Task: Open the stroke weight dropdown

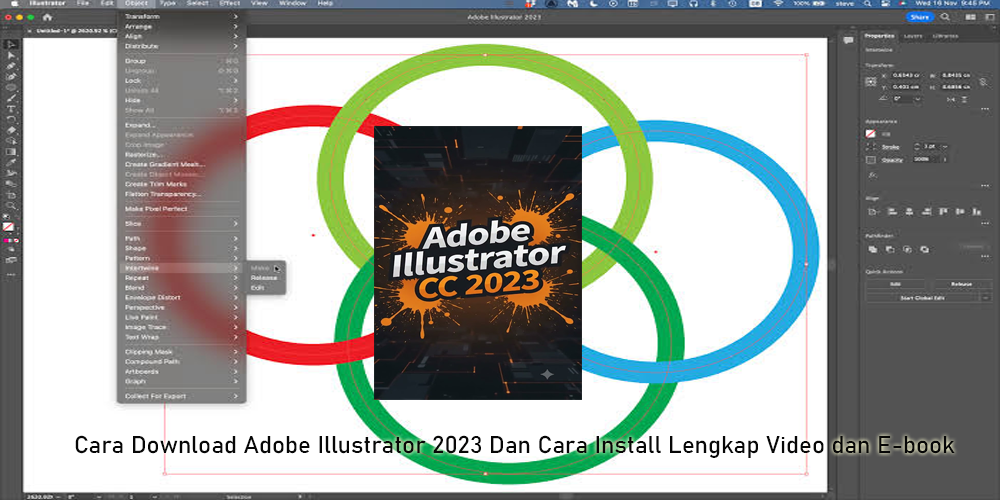Action: tap(945, 147)
